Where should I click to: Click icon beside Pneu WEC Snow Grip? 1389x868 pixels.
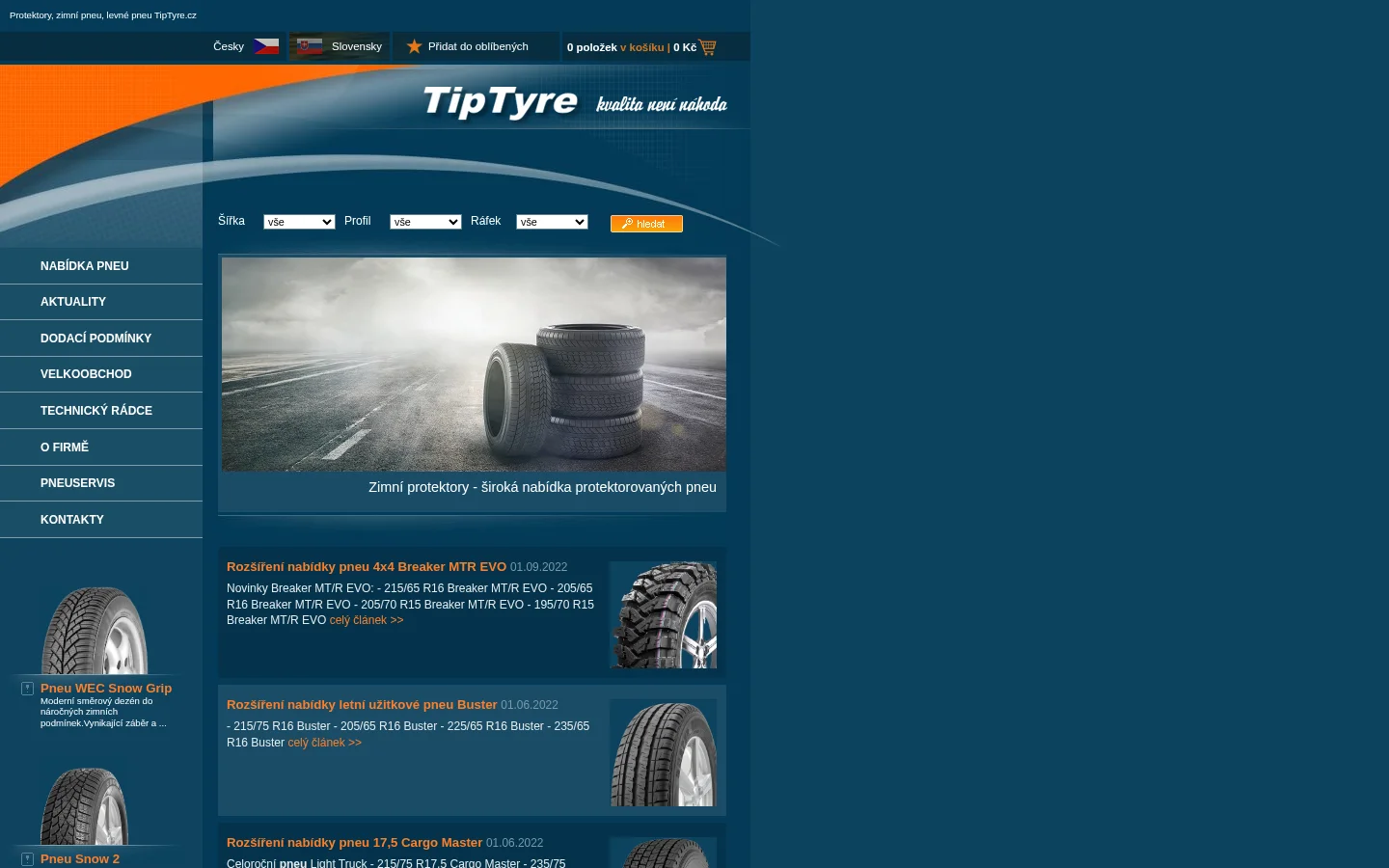click(27, 689)
